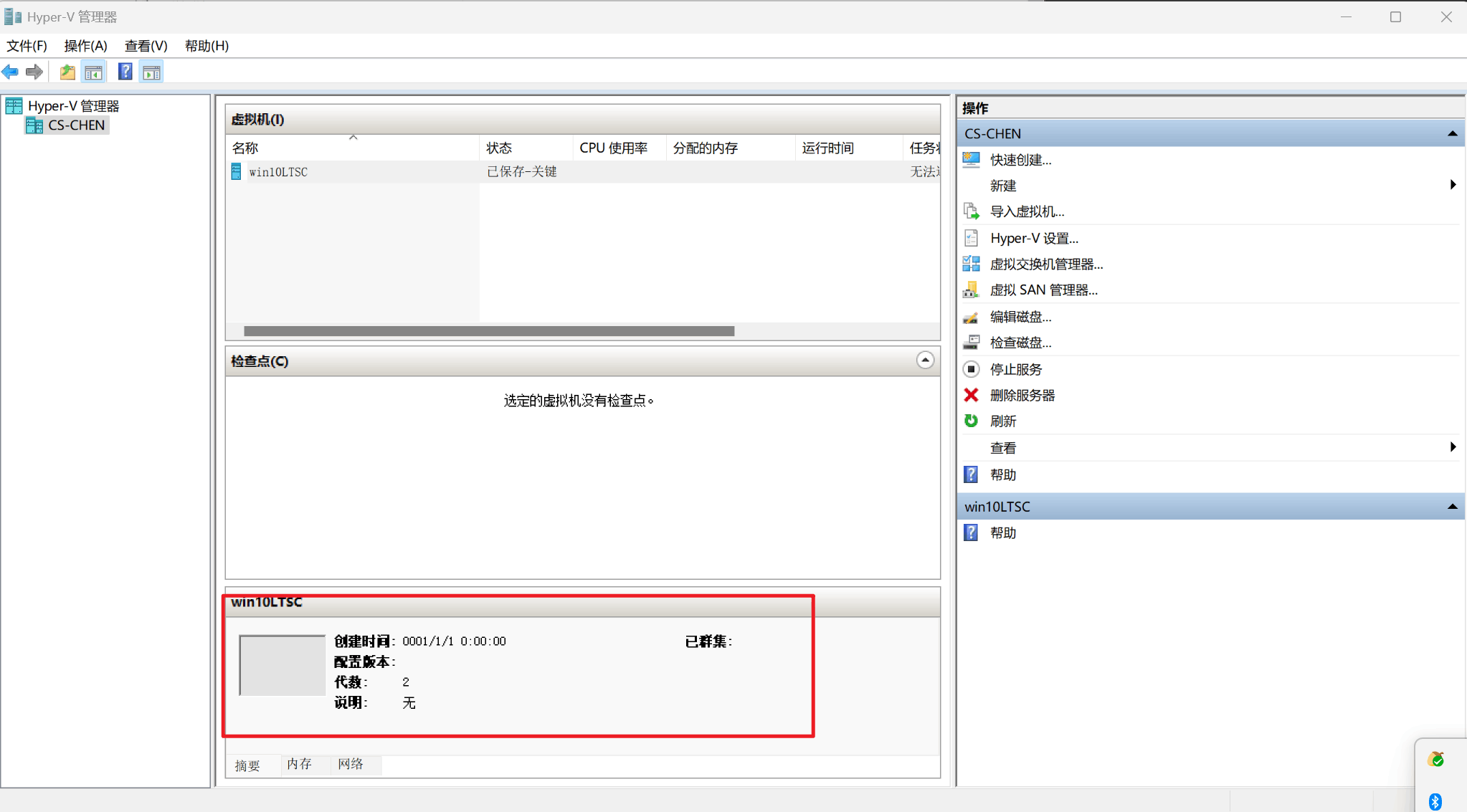Click 刷新 action text
Image resolution: width=1467 pixels, height=812 pixels.
pyautogui.click(x=1003, y=421)
